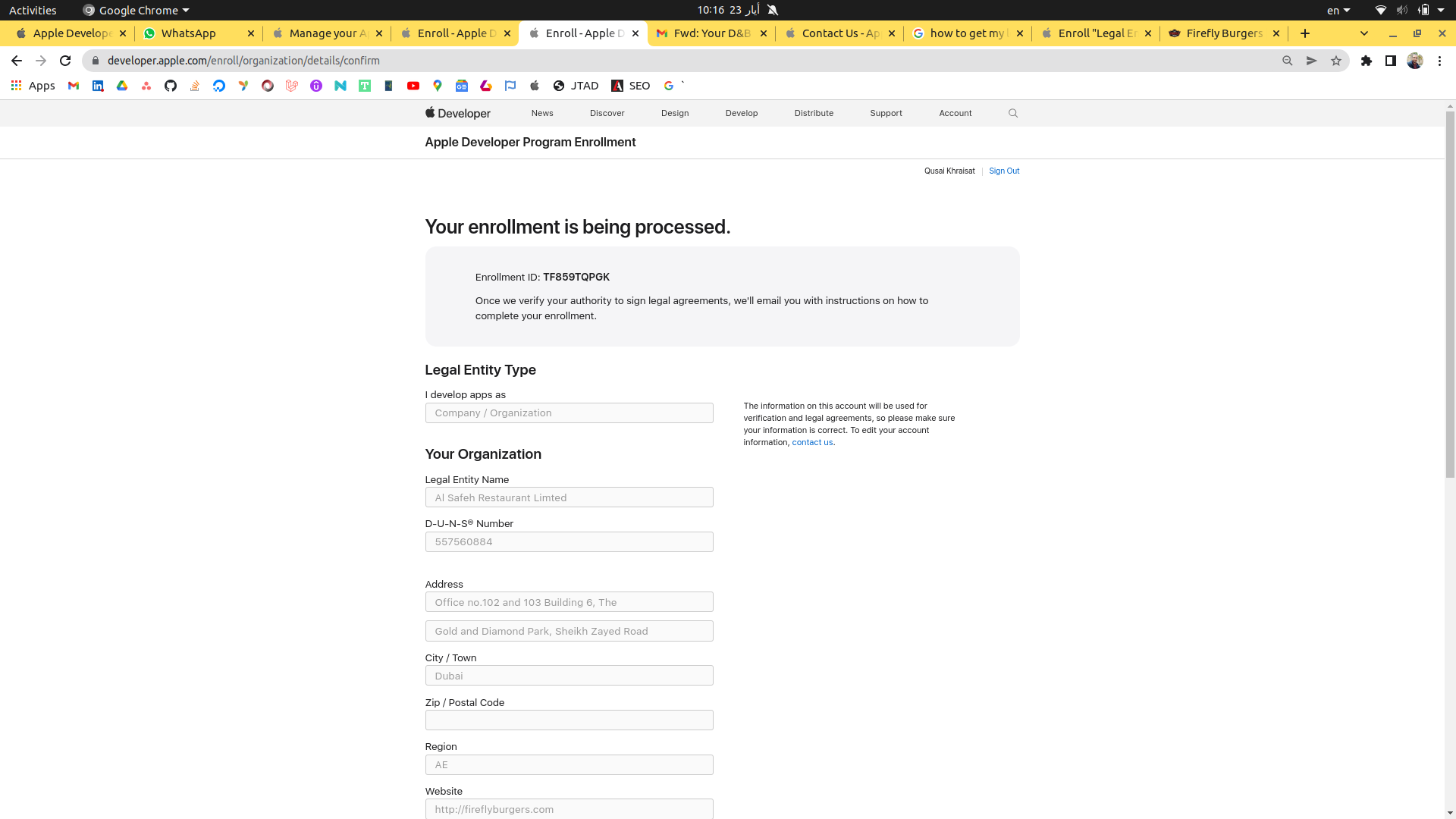The image size is (1456, 819).
Task: Click the Sign Out link
Action: 1004,171
